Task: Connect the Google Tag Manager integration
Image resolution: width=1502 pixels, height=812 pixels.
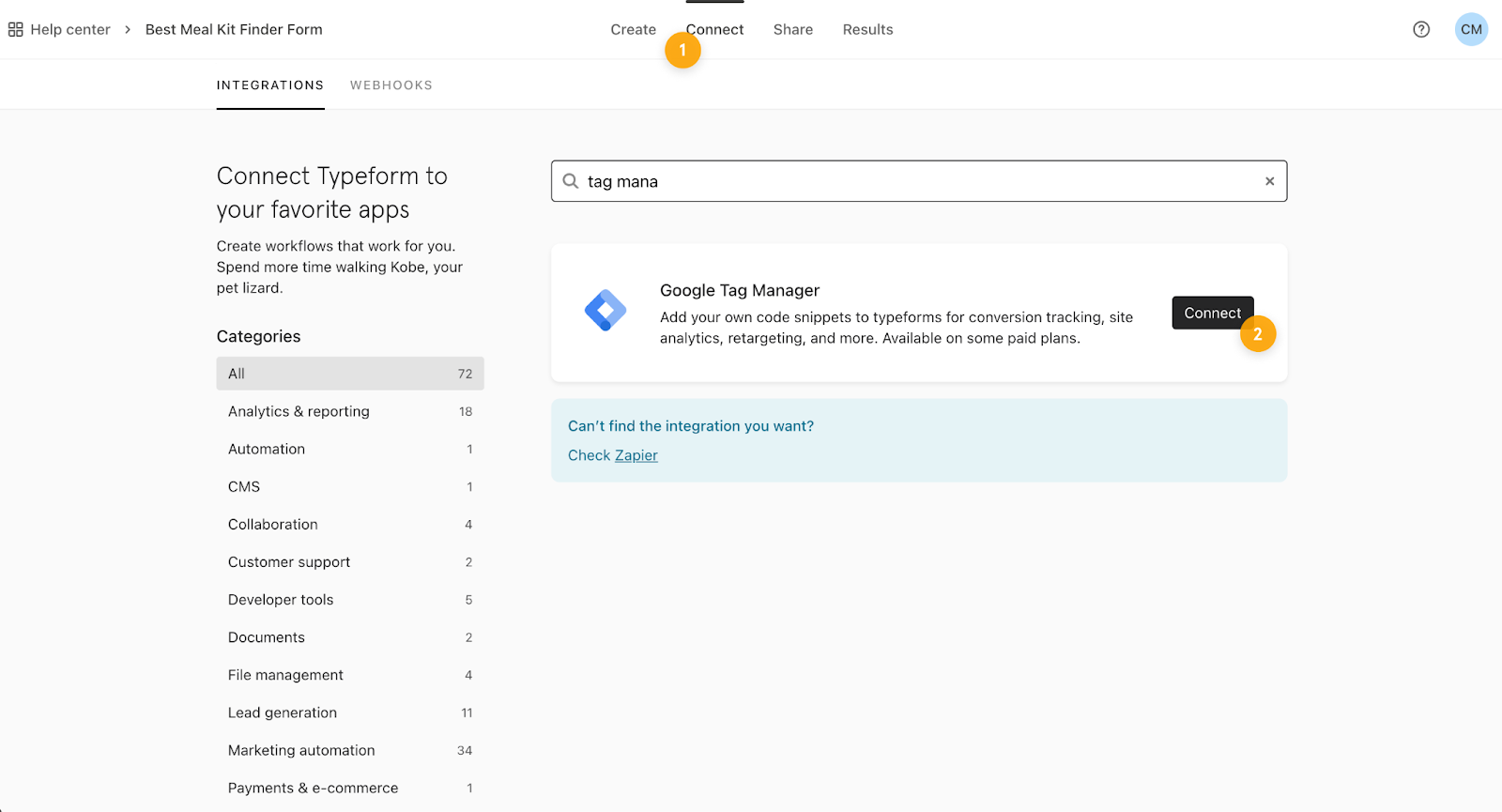Action: pos(1211,313)
